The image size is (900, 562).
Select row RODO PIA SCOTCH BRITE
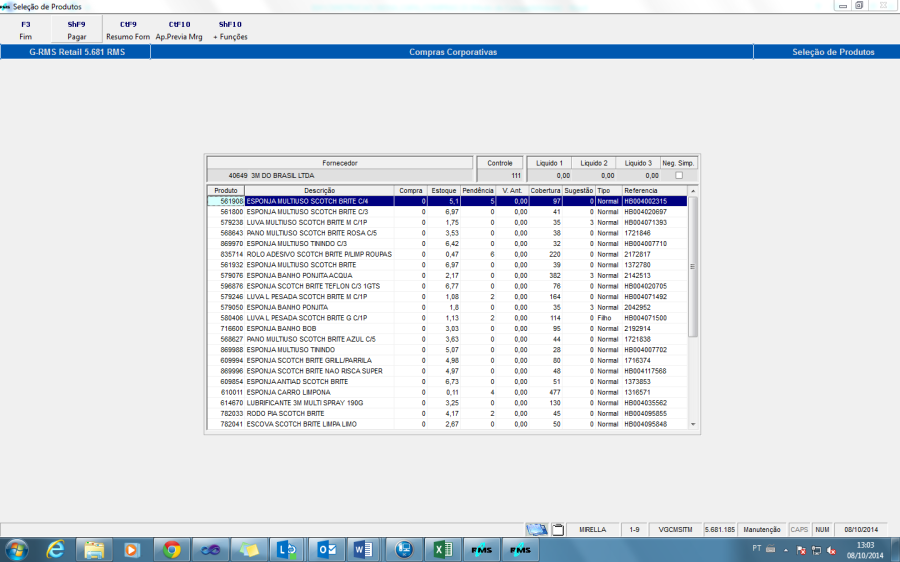coord(447,413)
